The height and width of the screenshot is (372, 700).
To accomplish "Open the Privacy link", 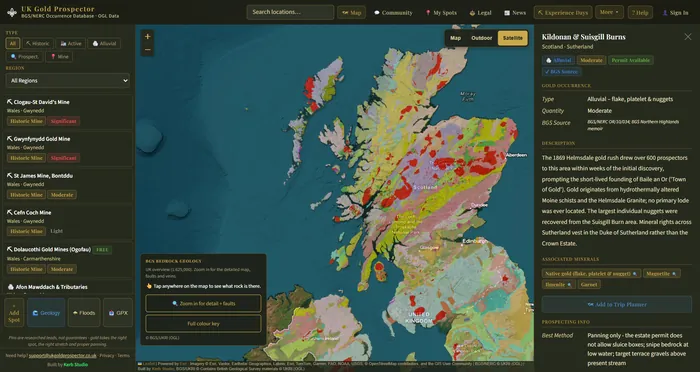I will point(107,355).
